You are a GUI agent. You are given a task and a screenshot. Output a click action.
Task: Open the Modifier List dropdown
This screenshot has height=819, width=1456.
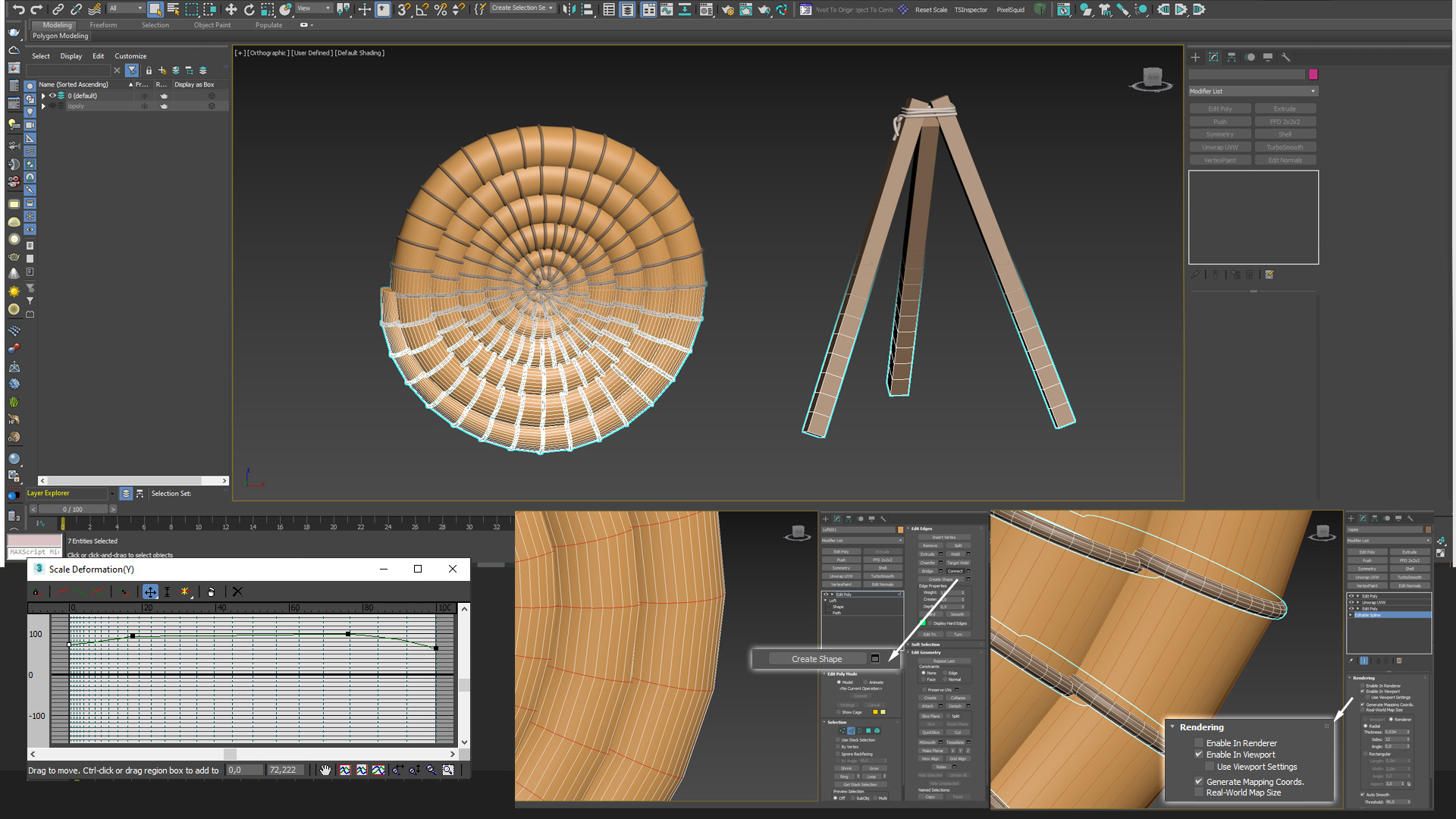click(x=1253, y=91)
